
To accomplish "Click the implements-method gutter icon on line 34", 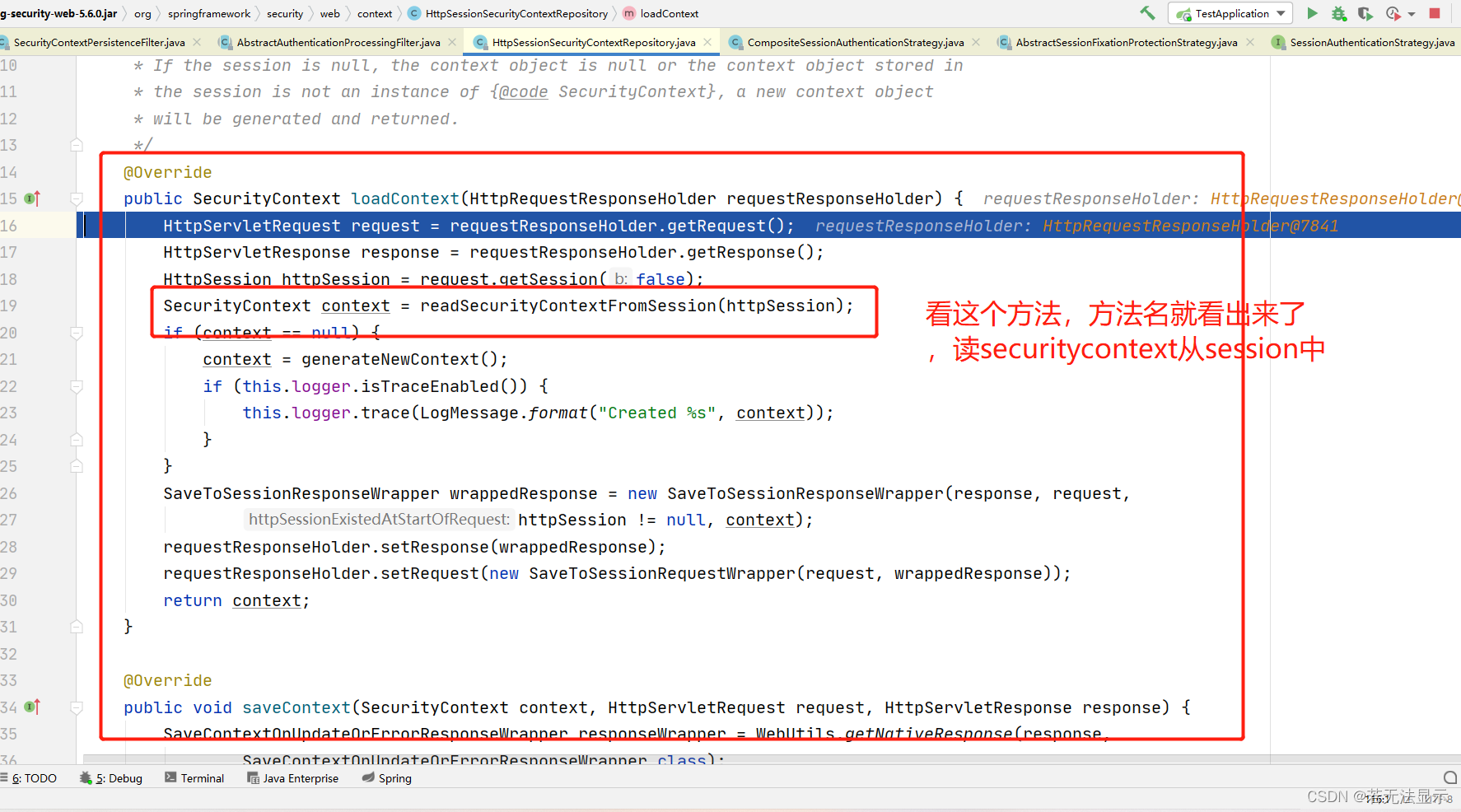I will [32, 707].
